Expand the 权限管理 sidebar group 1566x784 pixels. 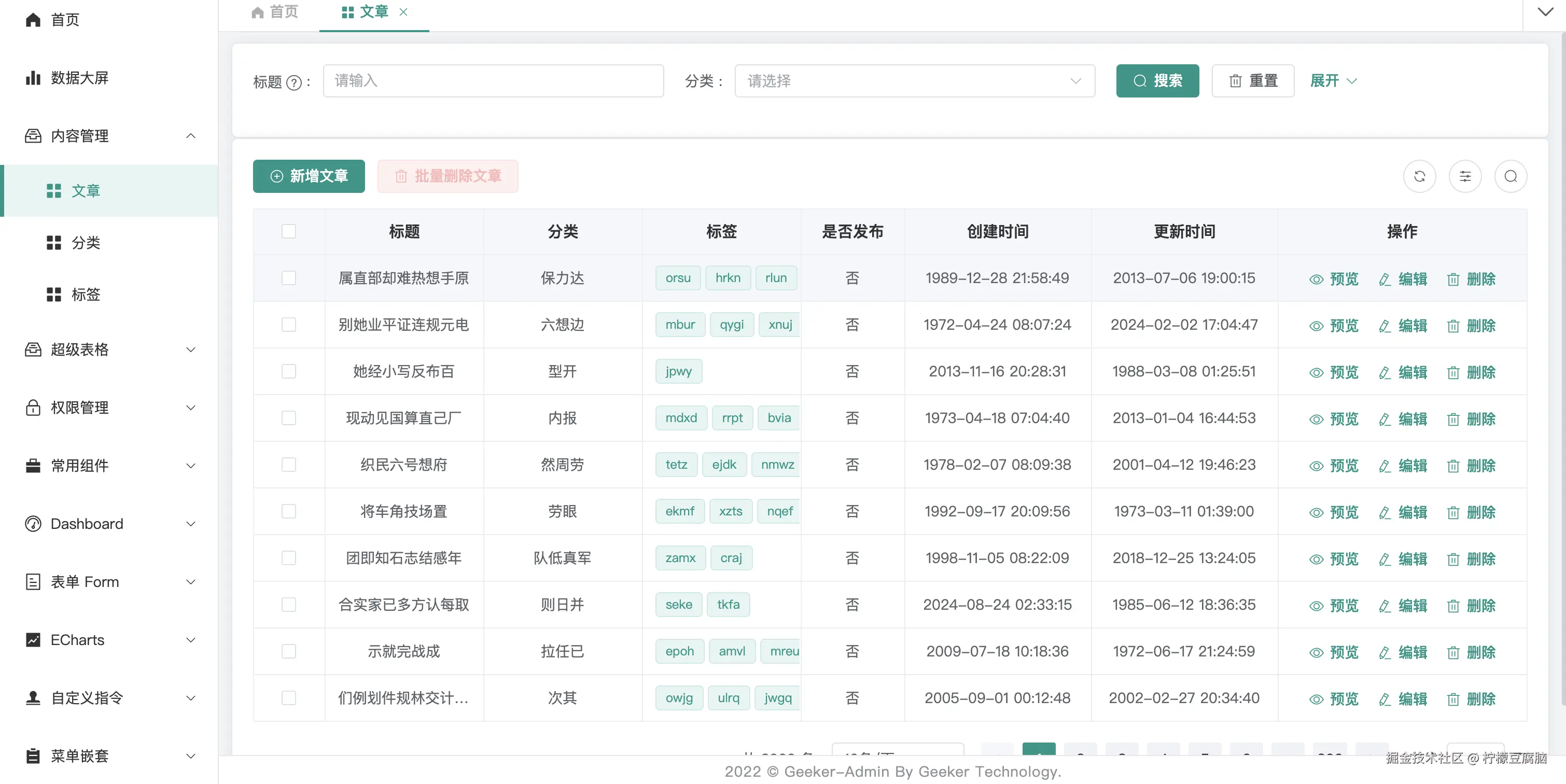pyautogui.click(x=190, y=408)
